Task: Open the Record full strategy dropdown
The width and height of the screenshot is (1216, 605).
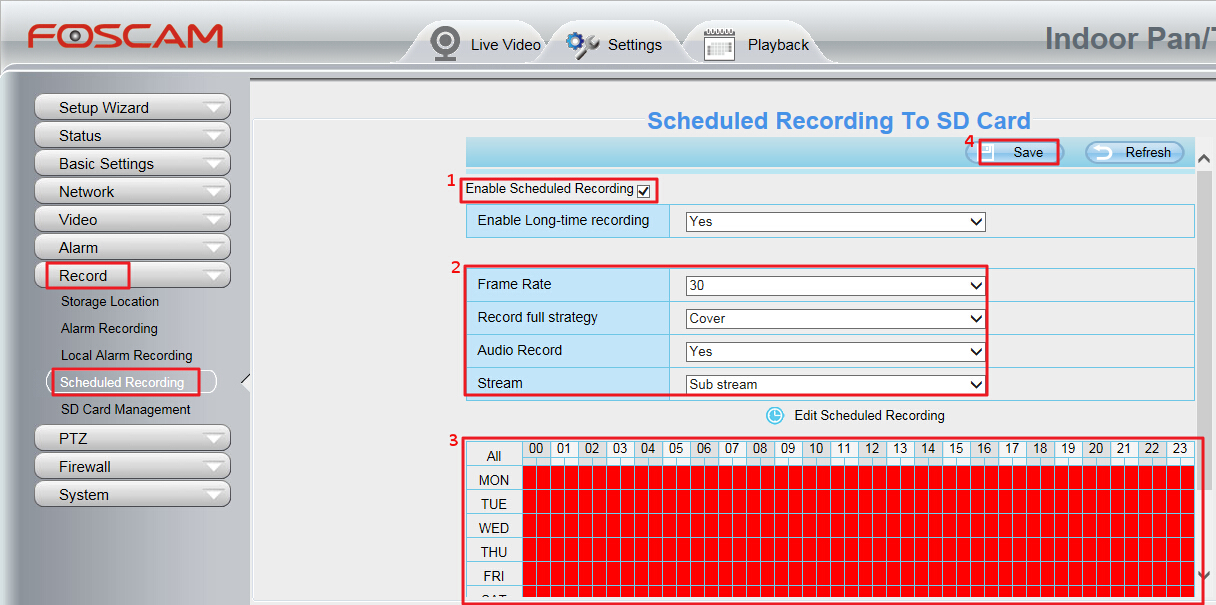Action: [835, 319]
